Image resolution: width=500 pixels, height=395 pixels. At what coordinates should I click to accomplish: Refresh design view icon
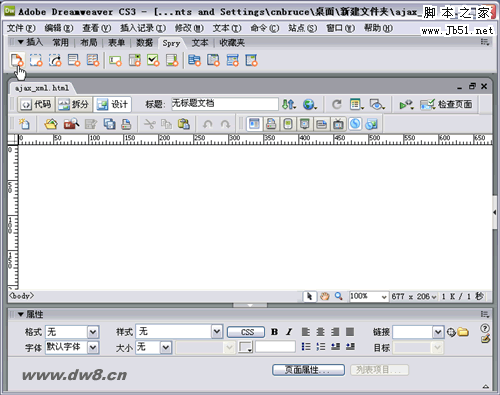point(337,104)
